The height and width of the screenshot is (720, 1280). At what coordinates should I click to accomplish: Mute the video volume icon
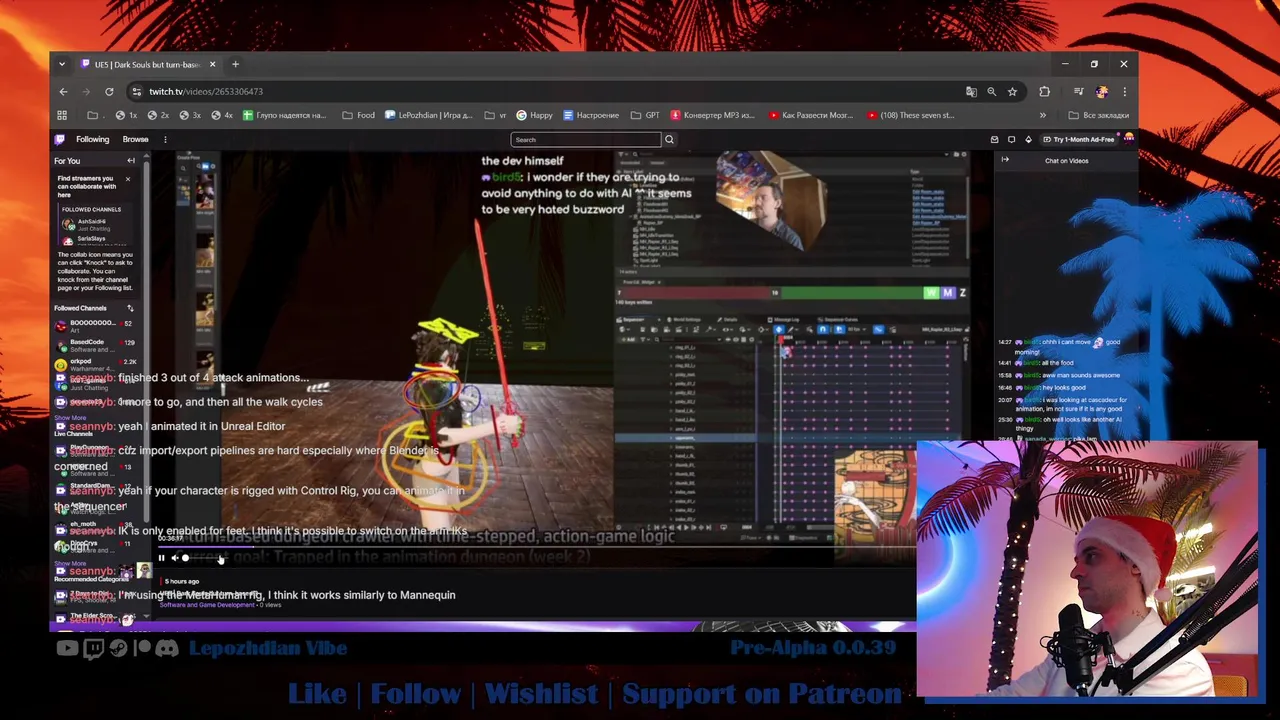pyautogui.click(x=174, y=558)
